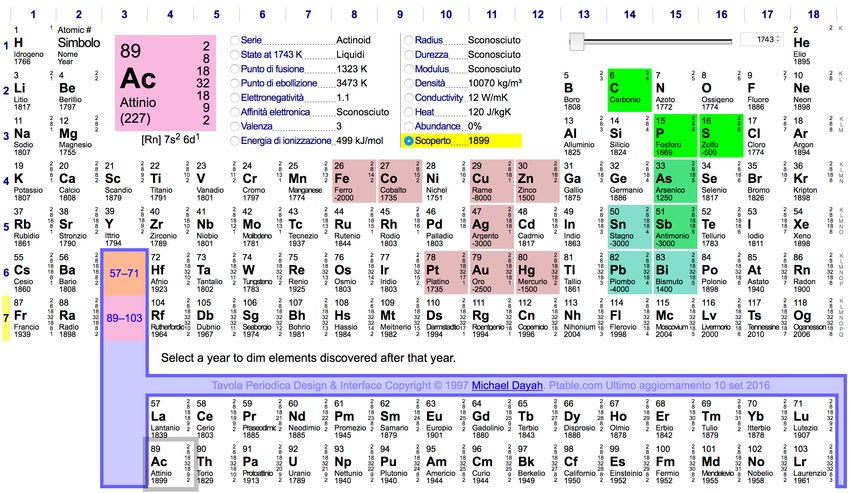The image size is (850, 493).
Task: Select the Zolfo (S) element cell
Action: click(721, 136)
